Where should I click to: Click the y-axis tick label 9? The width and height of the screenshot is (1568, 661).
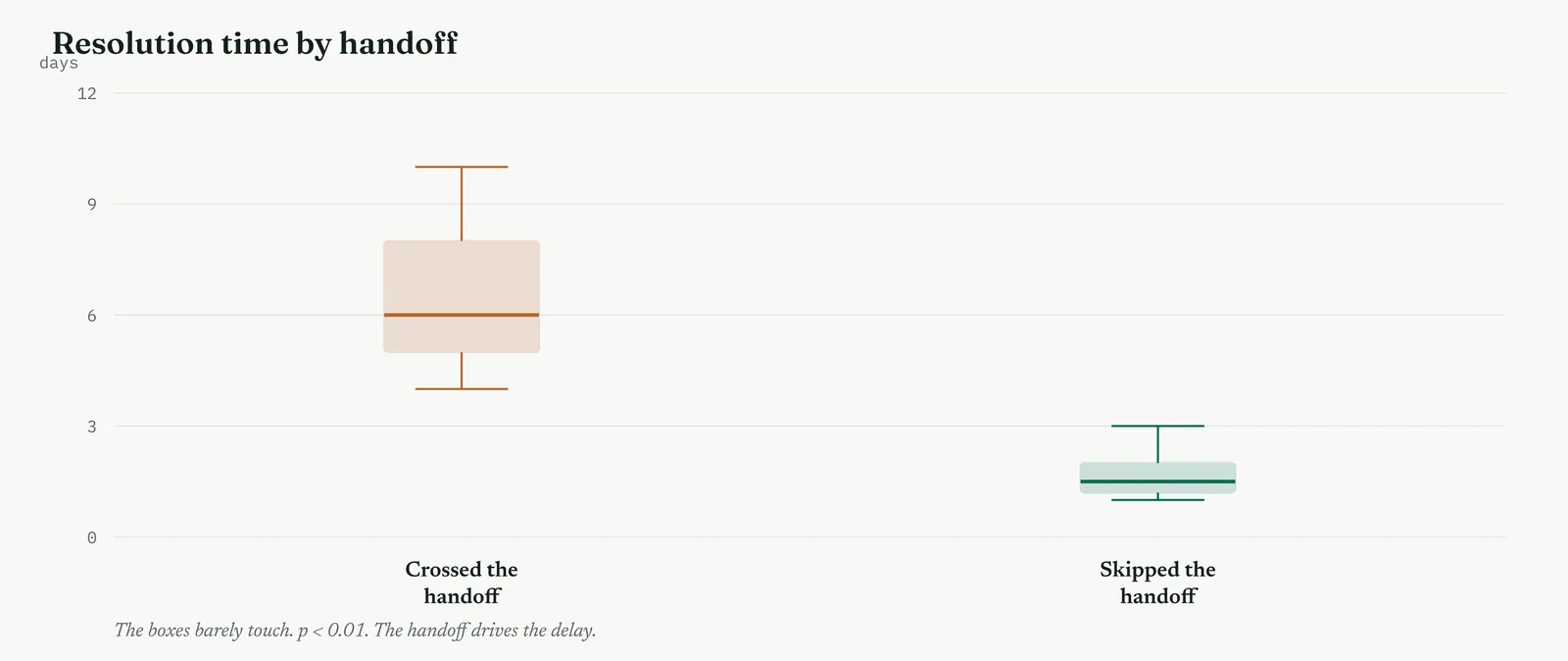(x=92, y=204)
